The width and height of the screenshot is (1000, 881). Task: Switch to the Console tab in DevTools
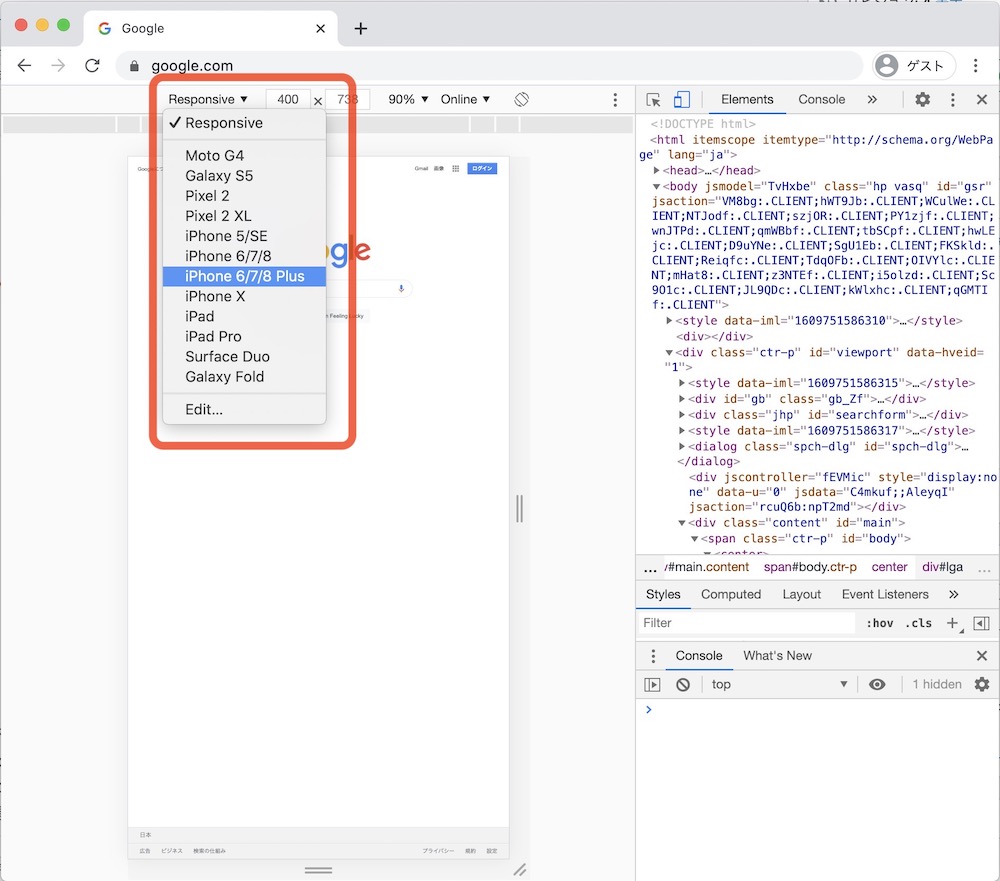click(821, 100)
